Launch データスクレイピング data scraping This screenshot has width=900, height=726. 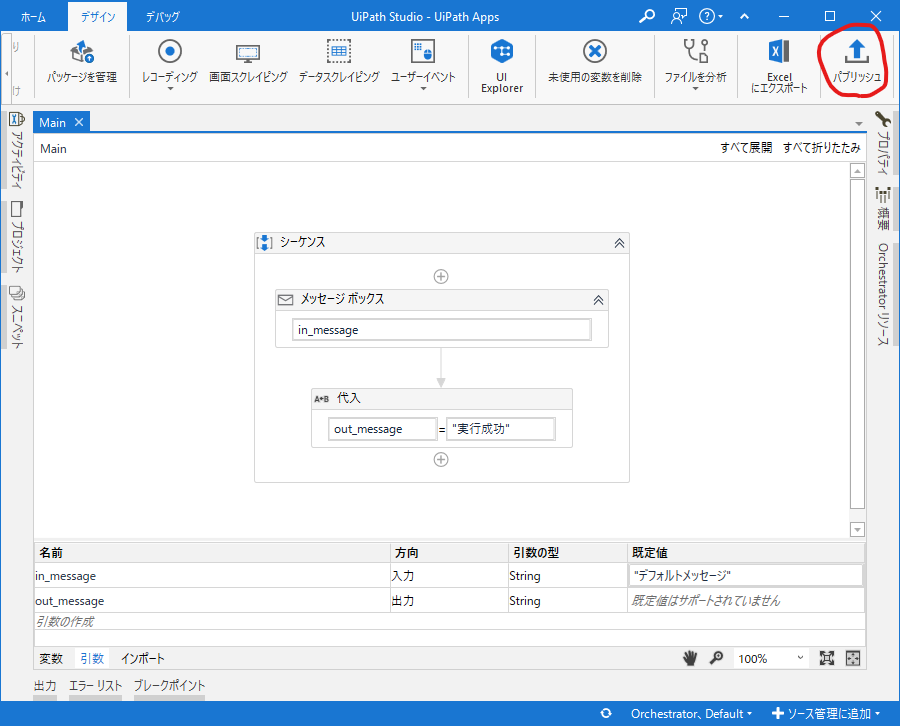[x=339, y=63]
